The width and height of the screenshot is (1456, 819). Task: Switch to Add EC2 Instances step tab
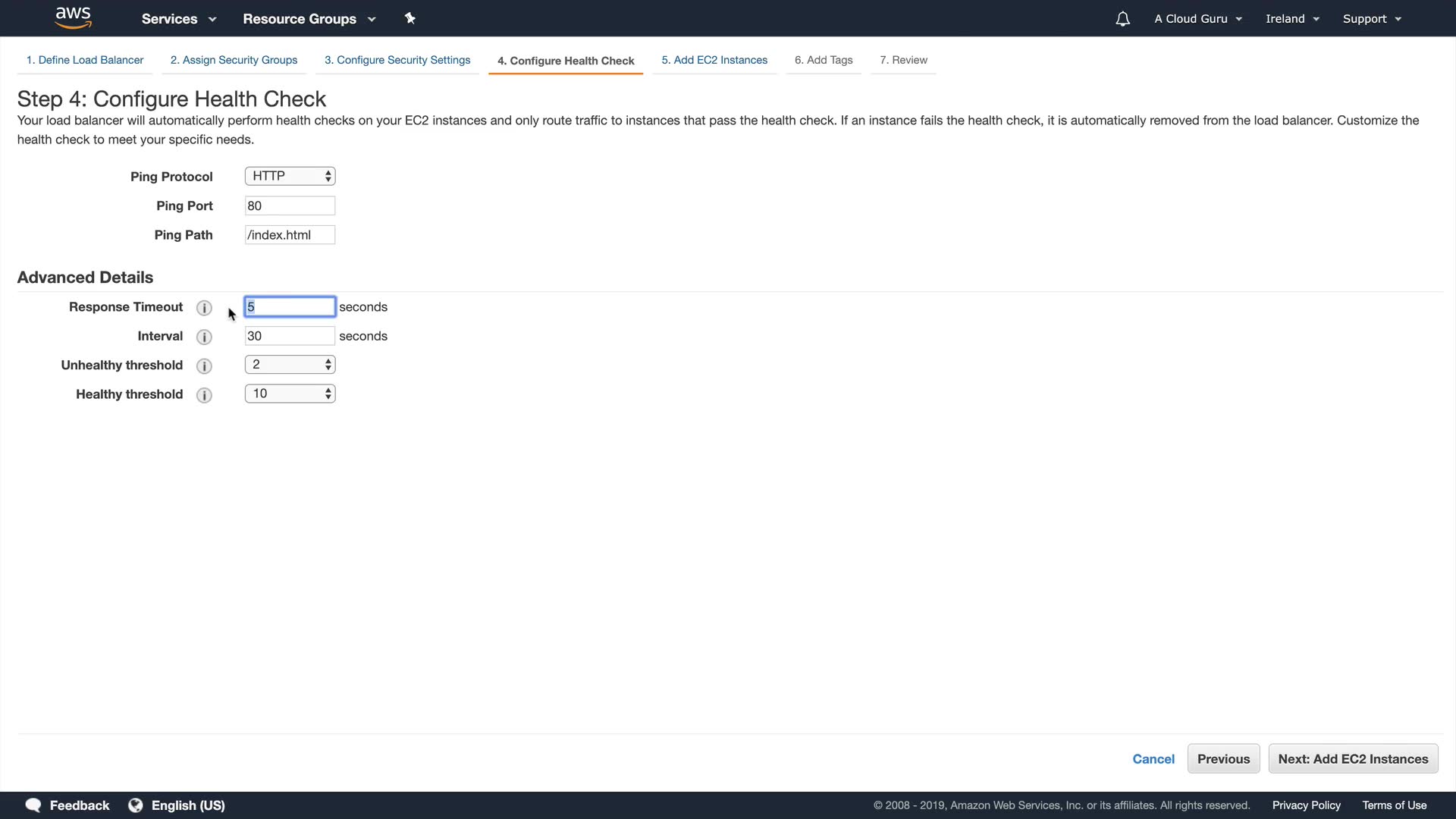click(714, 60)
